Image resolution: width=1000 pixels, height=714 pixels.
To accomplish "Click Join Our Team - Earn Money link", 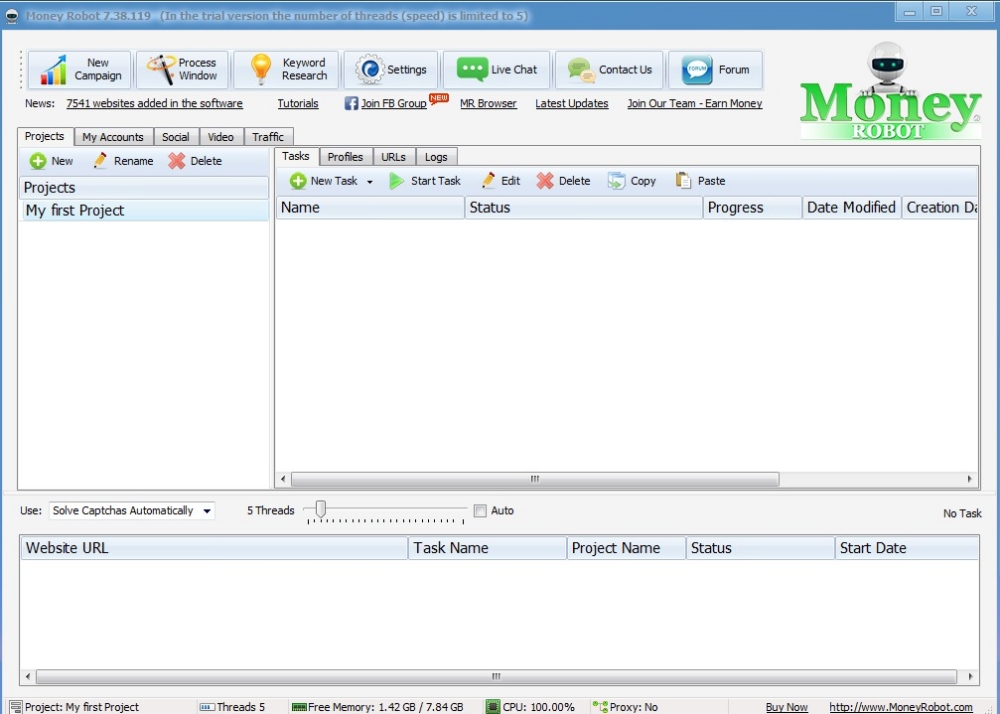I will (695, 103).
